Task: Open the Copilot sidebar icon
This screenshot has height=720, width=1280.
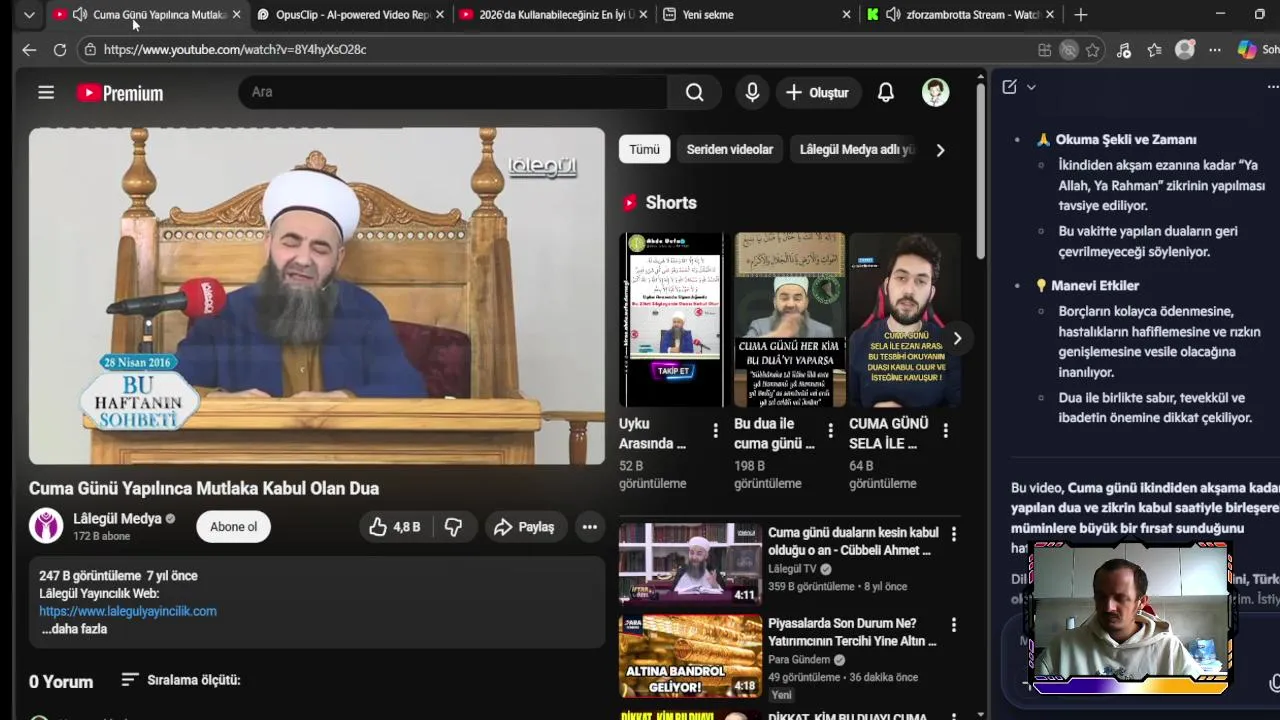Action: pos(1247,50)
